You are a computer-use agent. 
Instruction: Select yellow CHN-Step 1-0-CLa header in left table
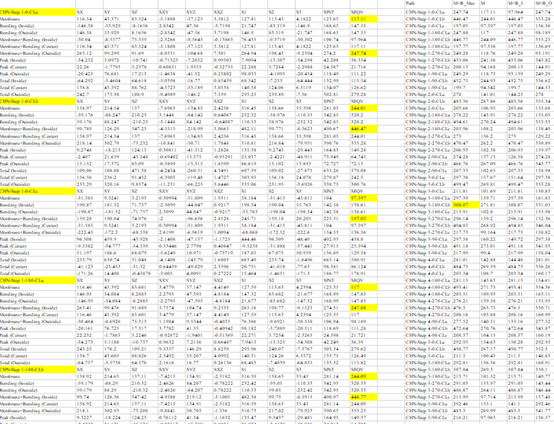[x=38, y=12]
